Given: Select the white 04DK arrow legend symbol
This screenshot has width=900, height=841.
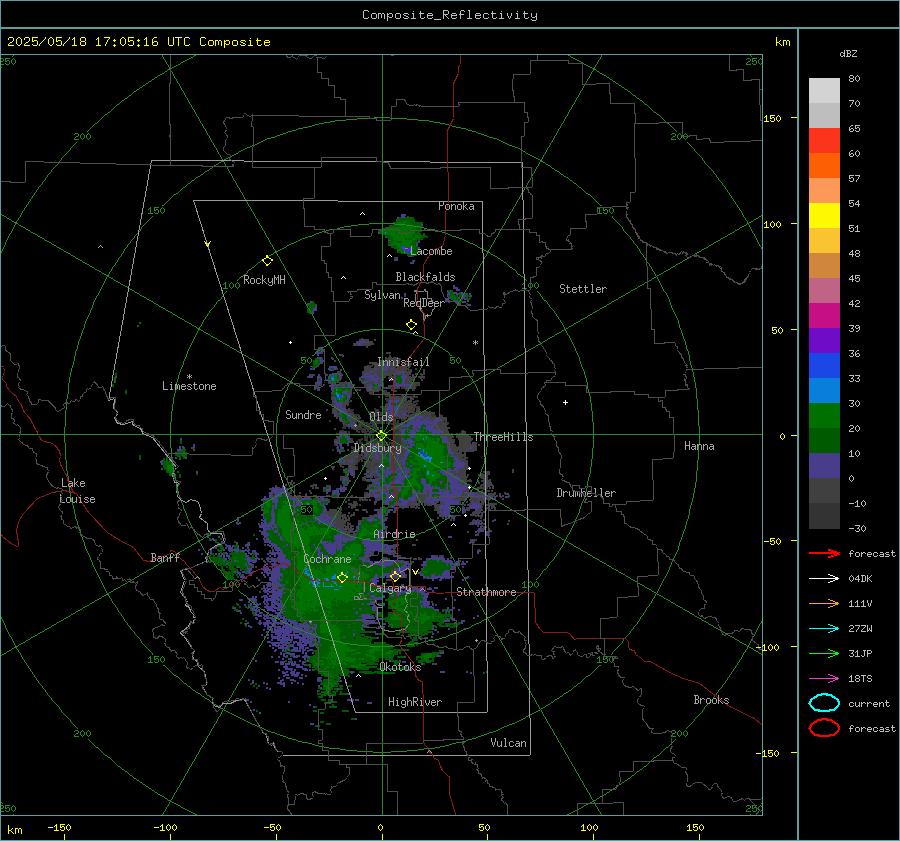Looking at the screenshot, I should 824,578.
